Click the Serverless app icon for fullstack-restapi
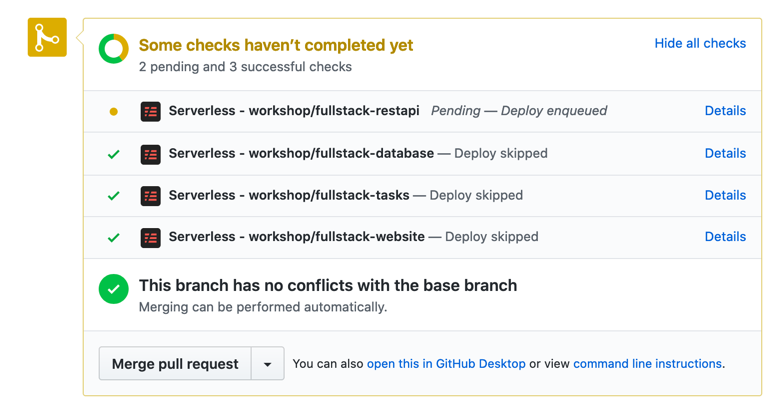778x415 pixels. tap(150, 112)
